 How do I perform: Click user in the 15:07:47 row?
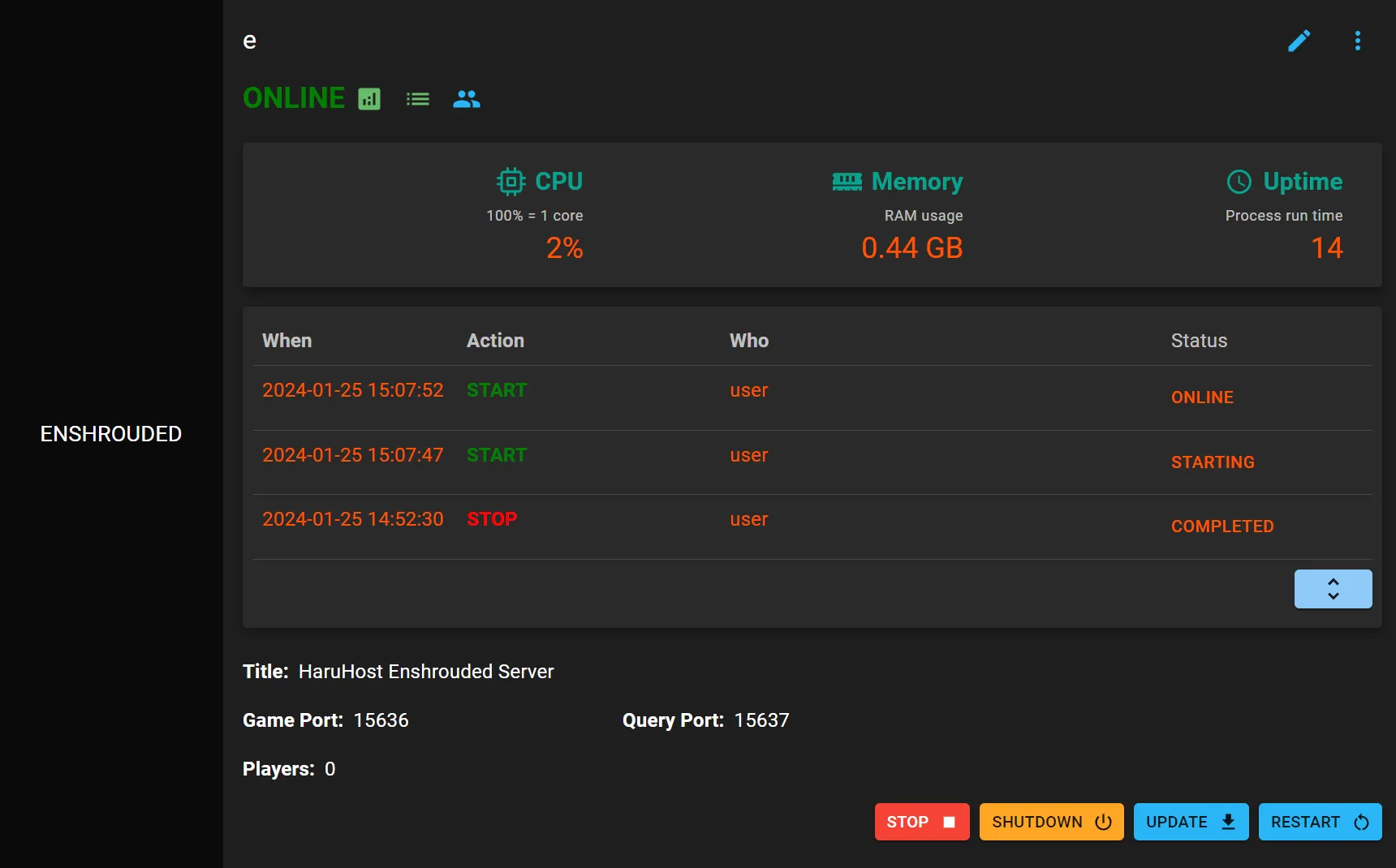pos(748,455)
